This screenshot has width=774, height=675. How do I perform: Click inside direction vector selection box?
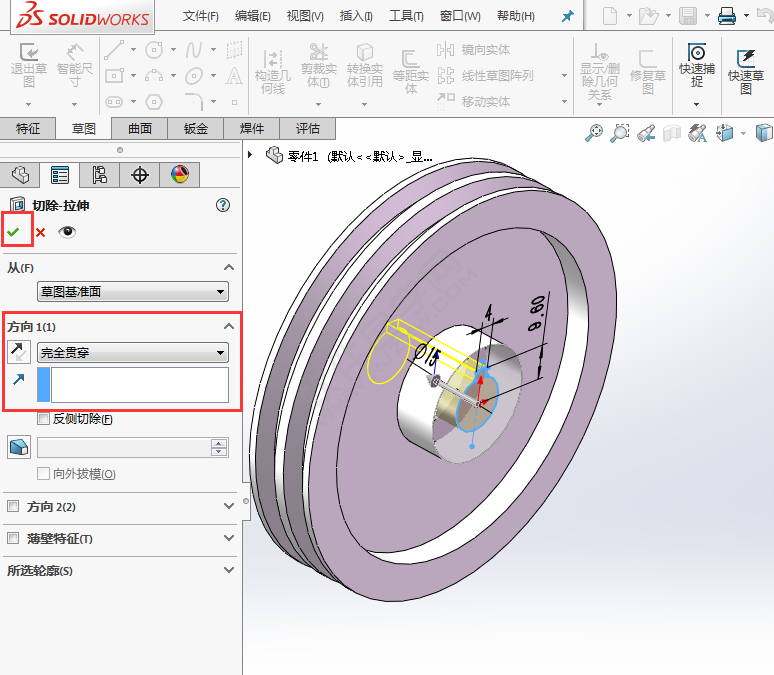point(140,384)
